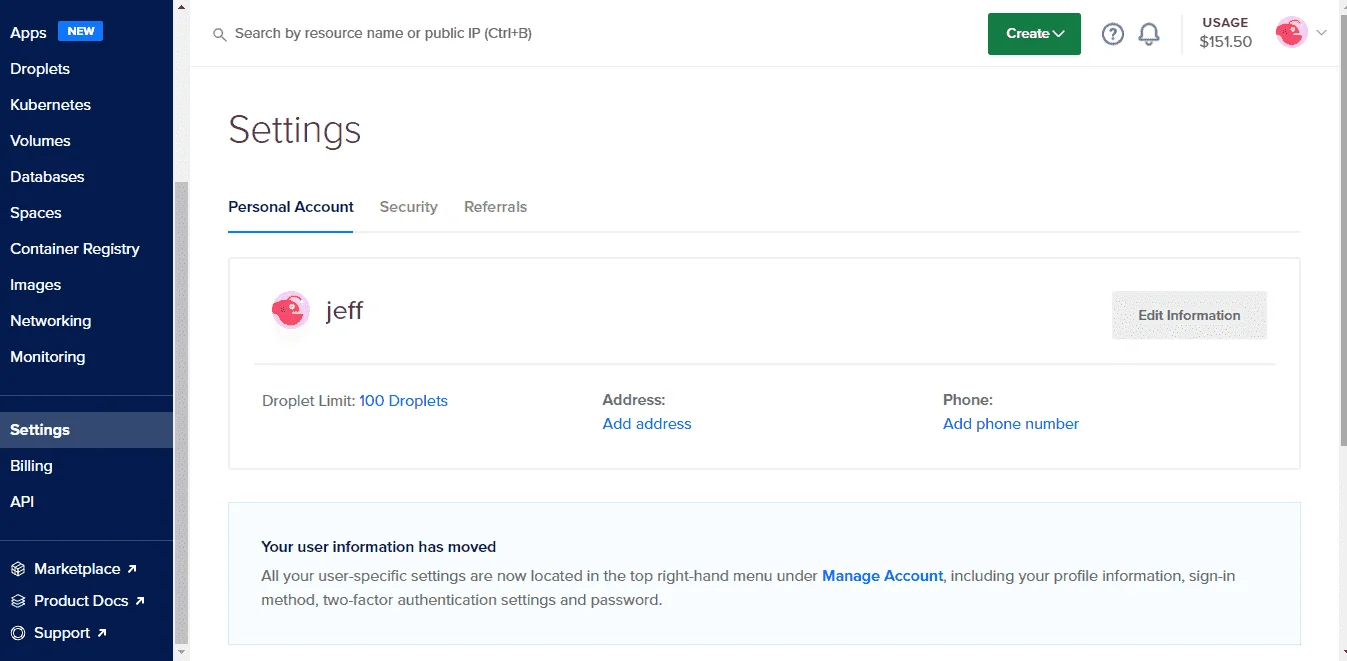1347x661 pixels.
Task: Click the 100 Droplets limit link
Action: pos(403,401)
